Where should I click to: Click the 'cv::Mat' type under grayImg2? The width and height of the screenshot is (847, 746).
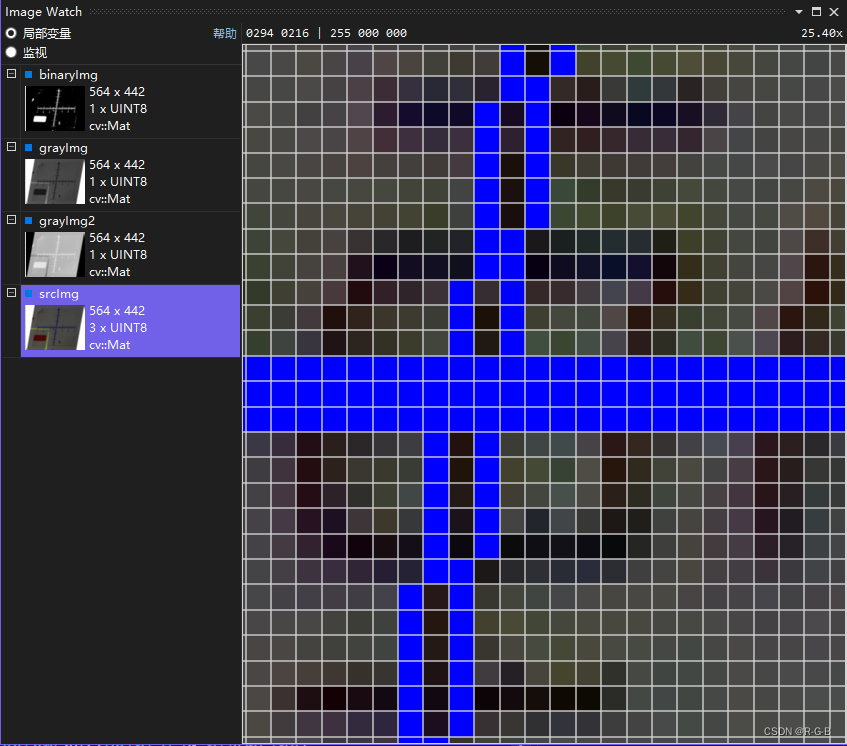click(110, 272)
